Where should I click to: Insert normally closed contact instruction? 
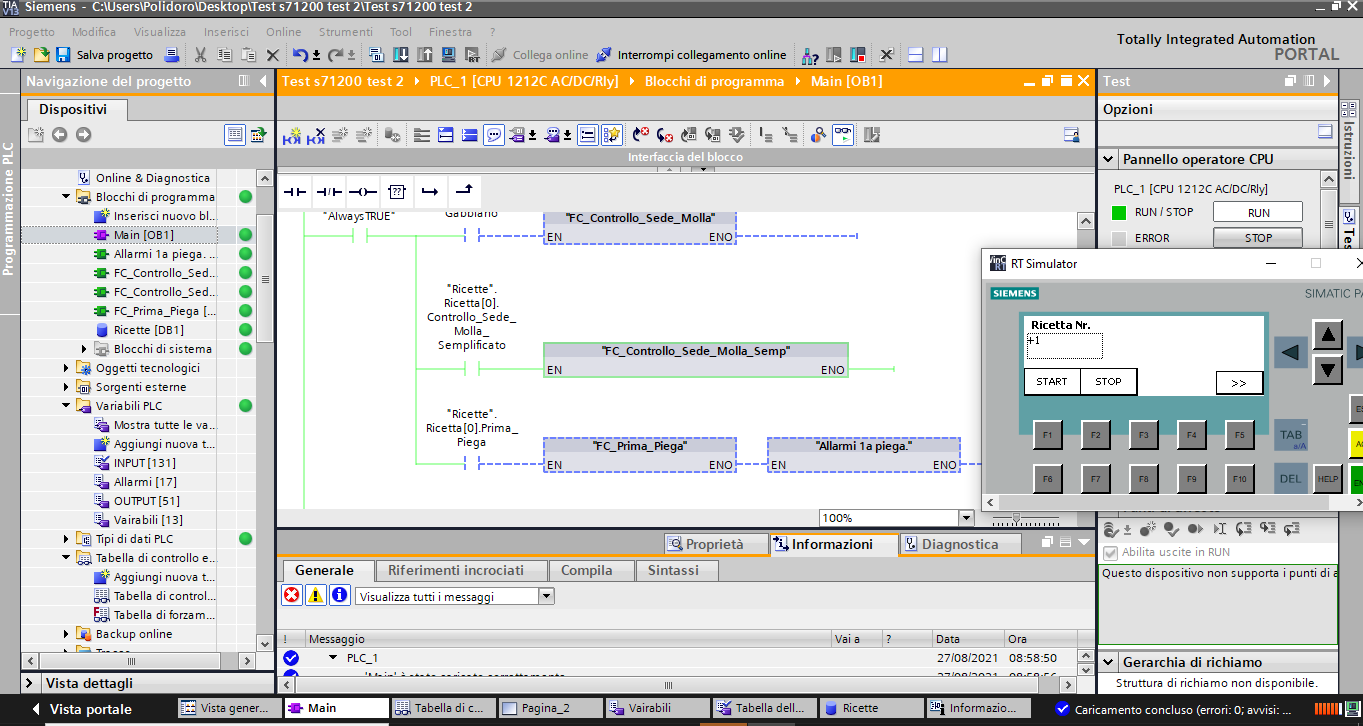pos(329,191)
